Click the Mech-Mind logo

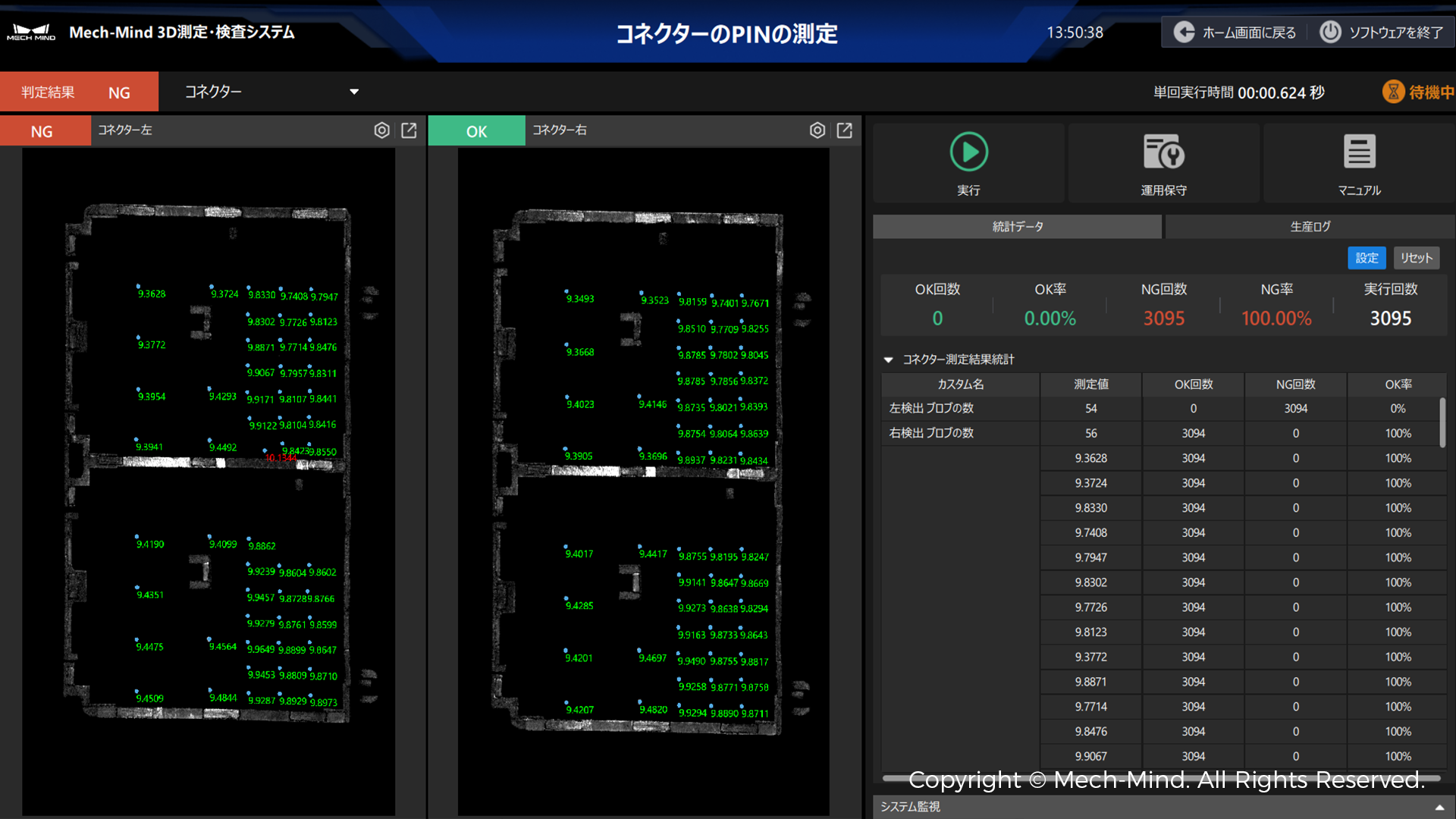coord(31,33)
